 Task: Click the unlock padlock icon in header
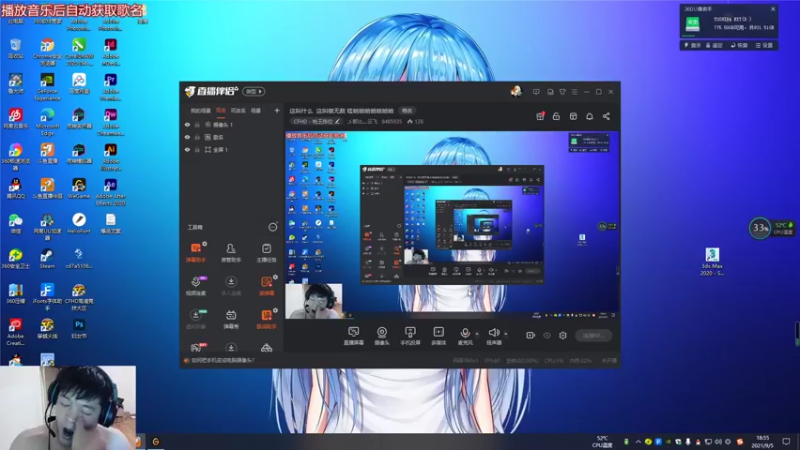click(x=556, y=116)
